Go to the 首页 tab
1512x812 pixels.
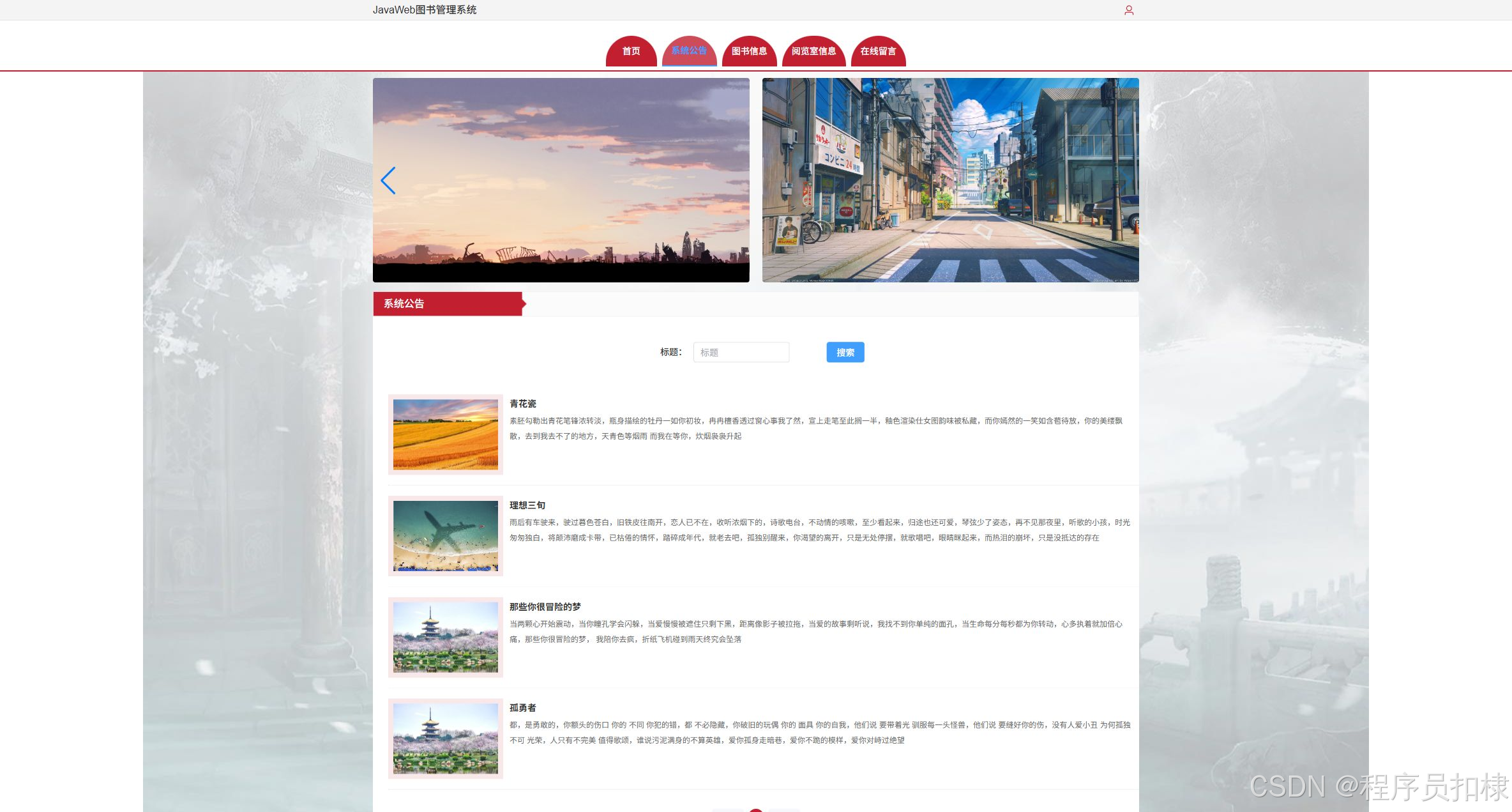[631, 51]
